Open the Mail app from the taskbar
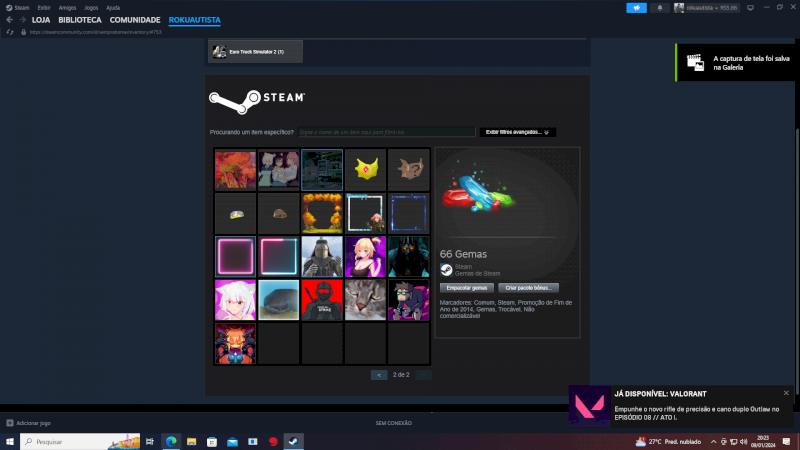800x450 pixels. (x=232, y=441)
